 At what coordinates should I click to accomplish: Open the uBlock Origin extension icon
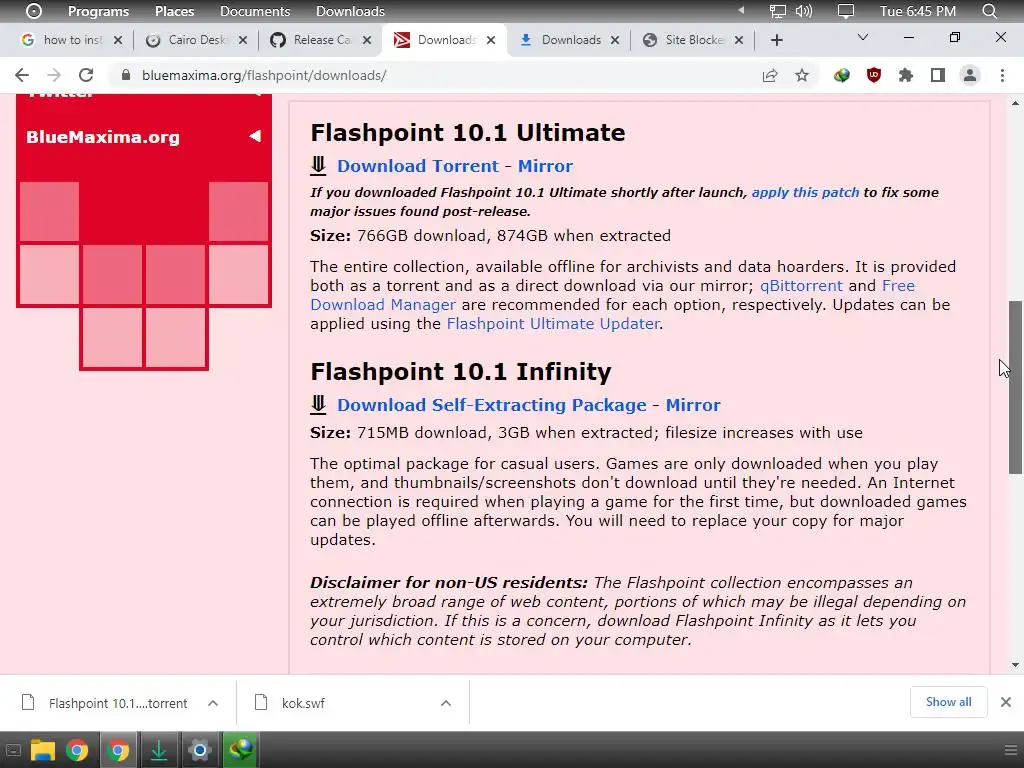(874, 75)
